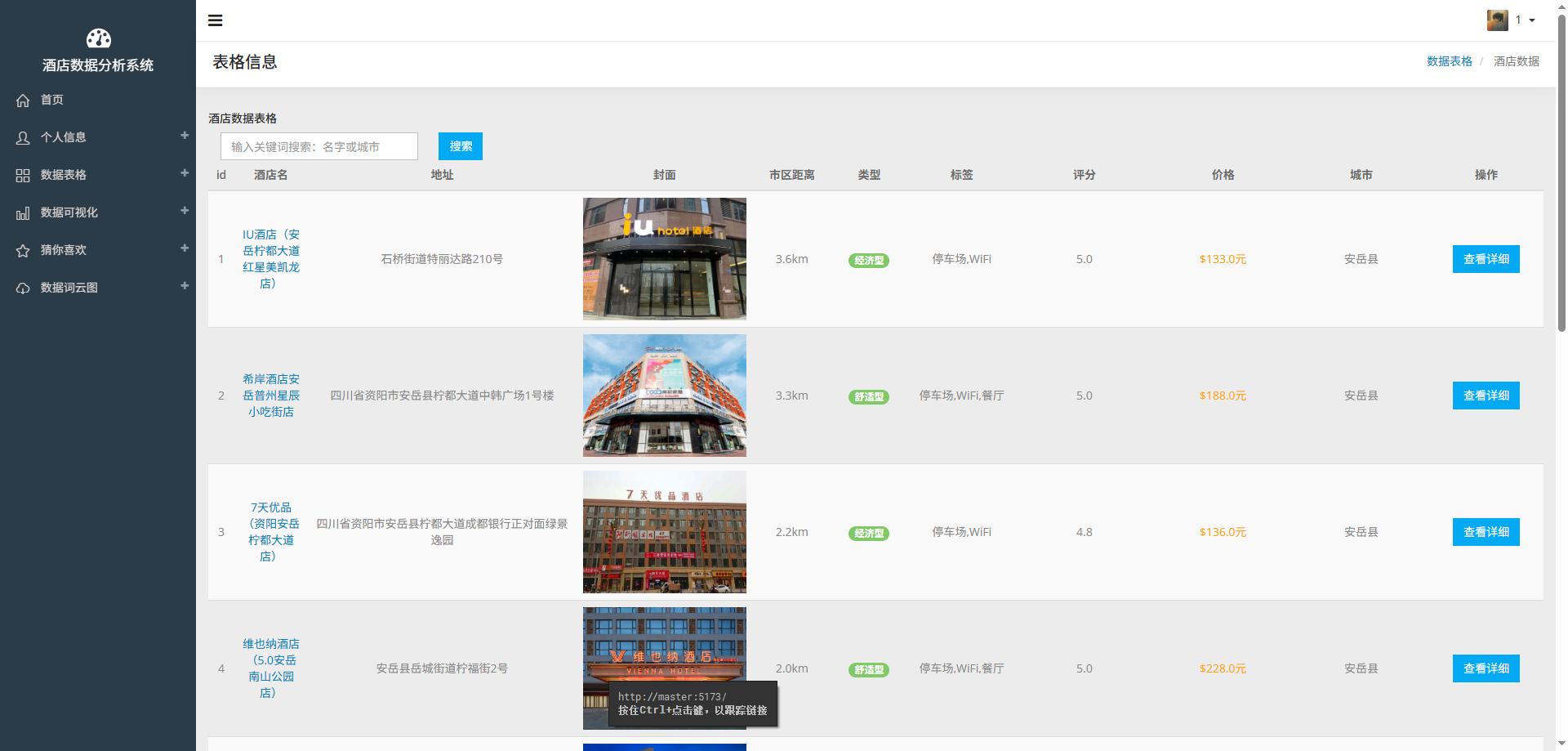The height and width of the screenshot is (751, 1568).
Task: Click the user icon beside 个人信息
Action: pos(23,138)
